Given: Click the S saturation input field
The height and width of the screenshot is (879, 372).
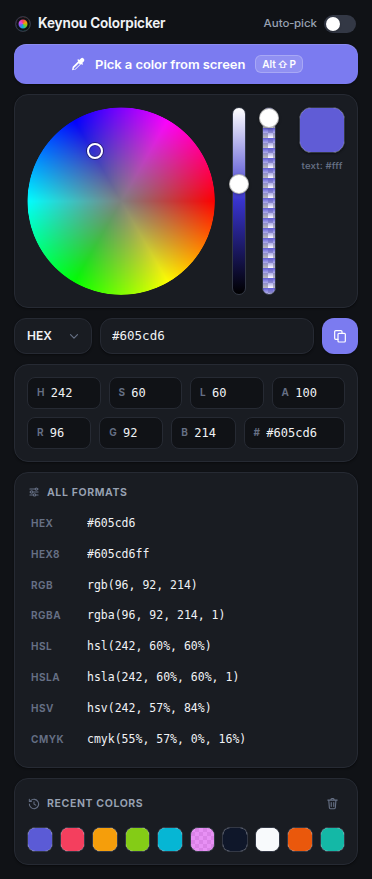Looking at the screenshot, I should 145,393.
